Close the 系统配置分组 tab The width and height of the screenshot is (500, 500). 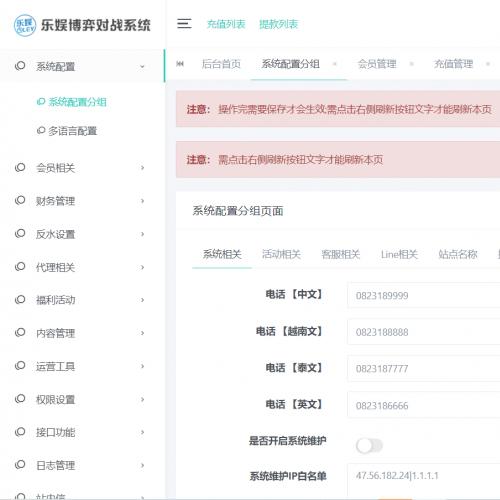click(x=335, y=64)
